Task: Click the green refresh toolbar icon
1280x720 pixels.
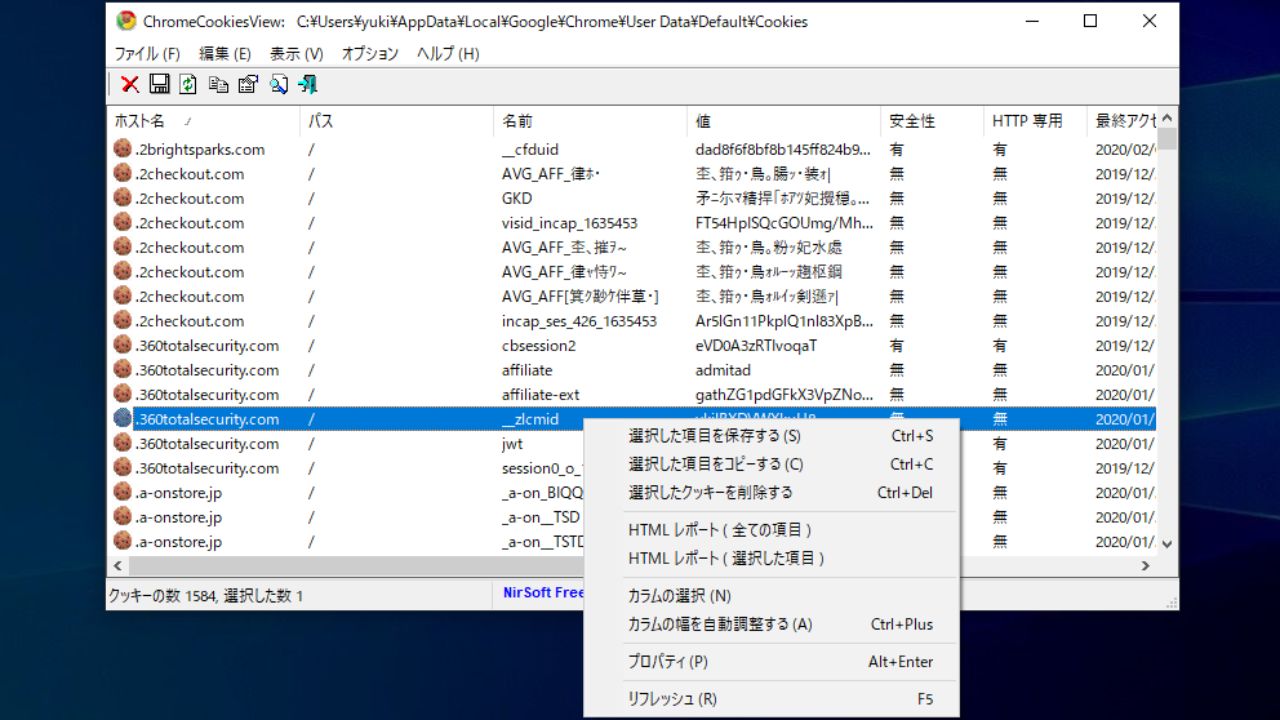Action: (x=188, y=85)
